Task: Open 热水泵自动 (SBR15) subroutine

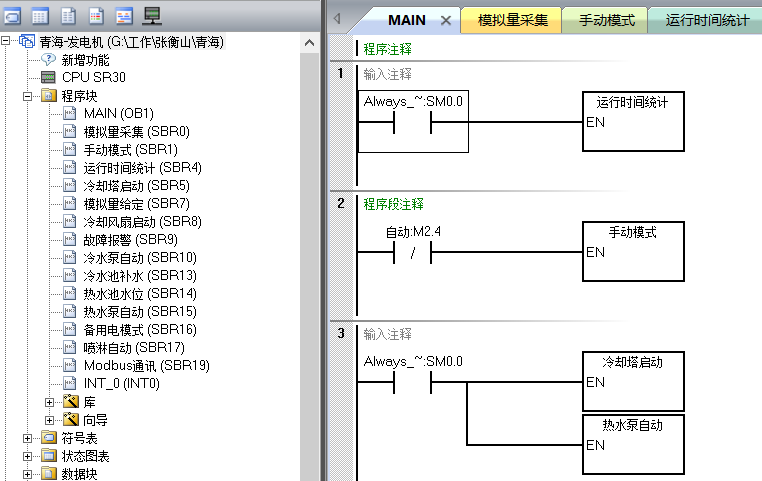Action: 140,311
